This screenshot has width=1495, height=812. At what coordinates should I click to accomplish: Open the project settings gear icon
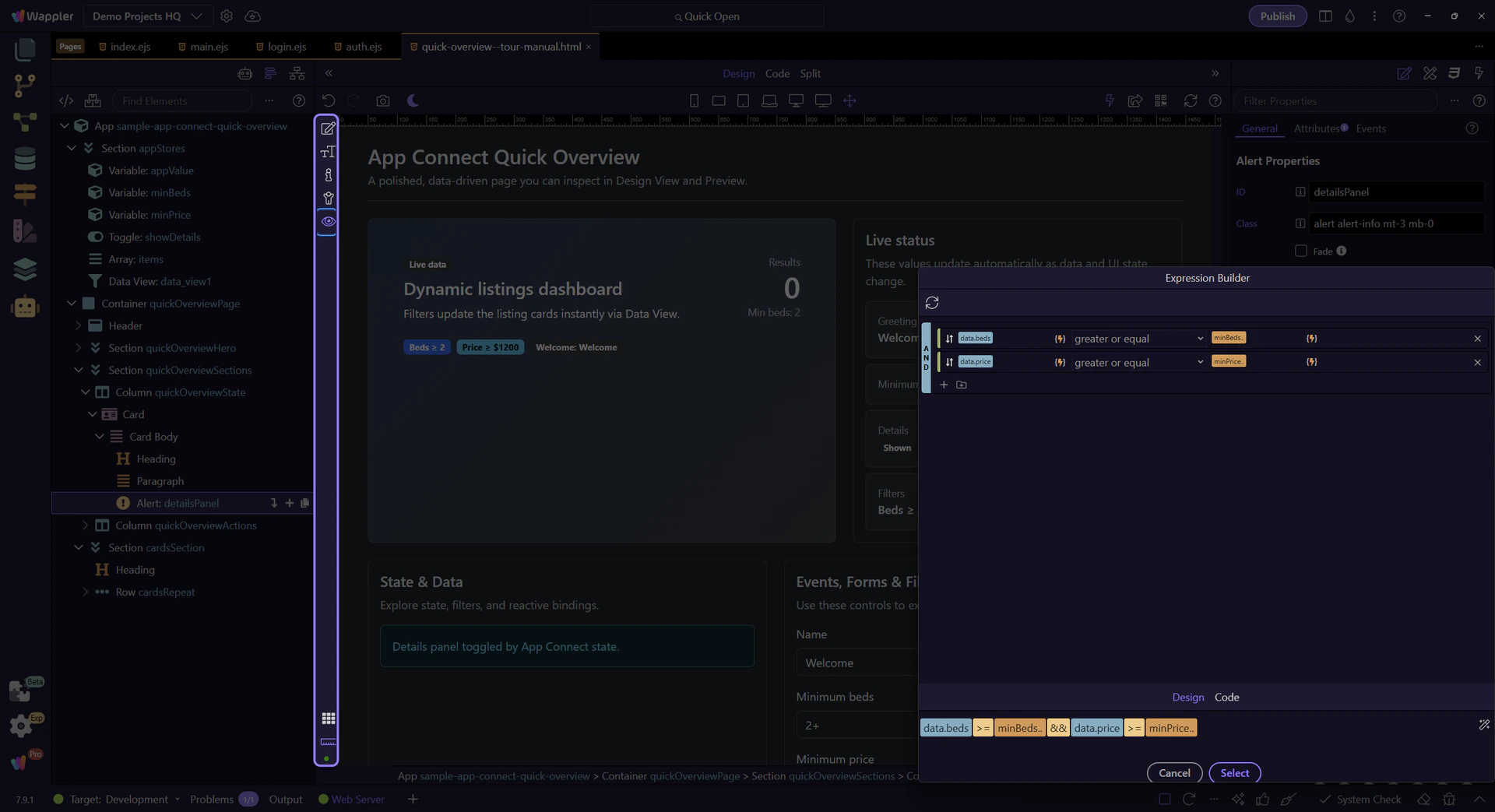227,16
